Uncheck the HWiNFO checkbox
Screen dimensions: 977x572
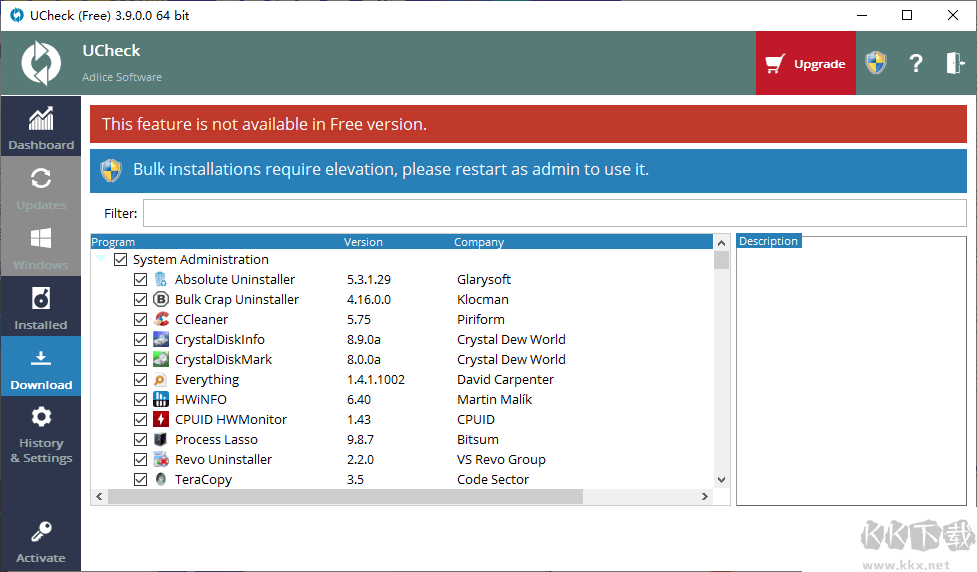tap(140, 399)
